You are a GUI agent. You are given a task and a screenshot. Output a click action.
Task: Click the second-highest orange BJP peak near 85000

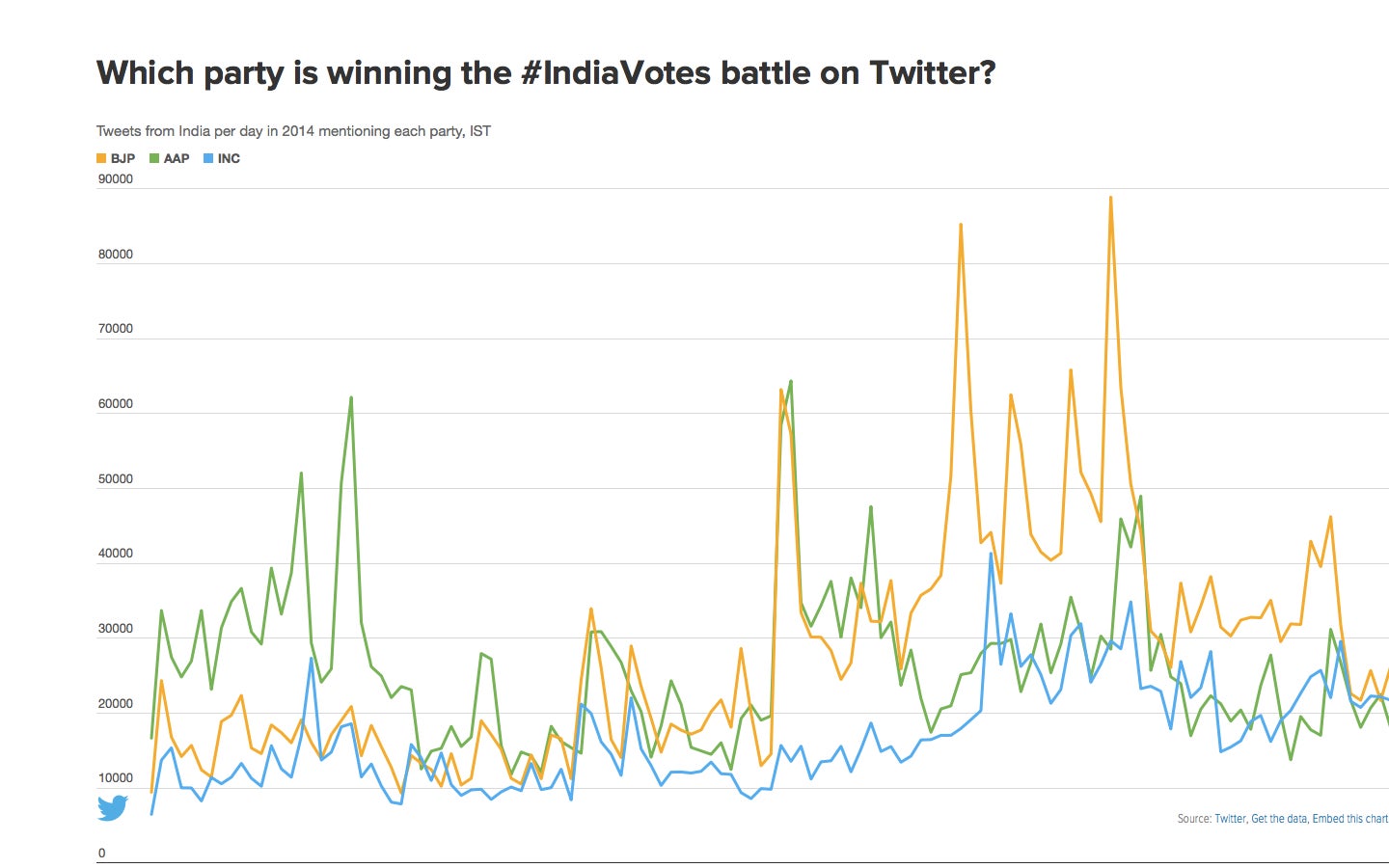pyautogui.click(x=961, y=225)
